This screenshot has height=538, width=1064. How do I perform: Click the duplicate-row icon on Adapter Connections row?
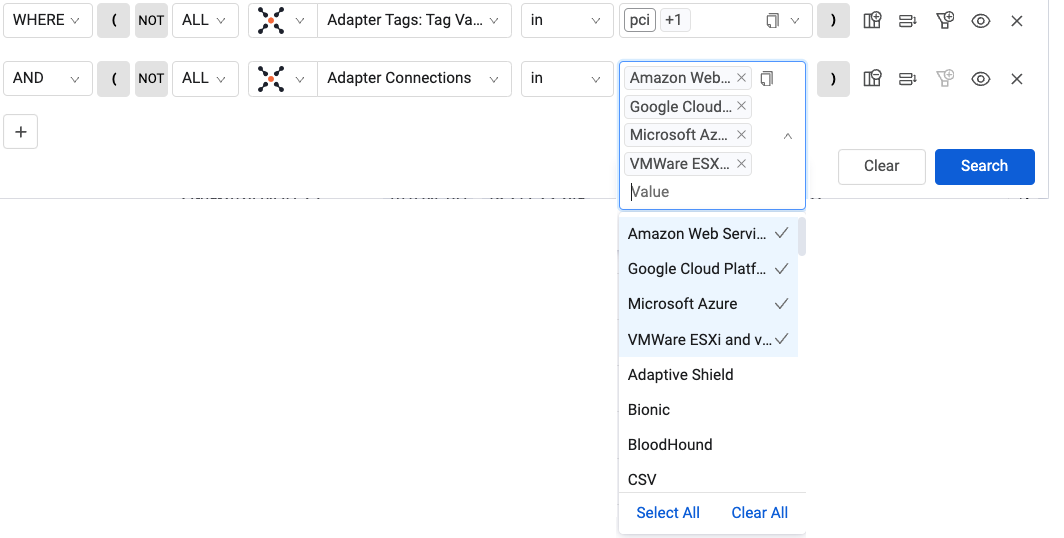coord(908,79)
